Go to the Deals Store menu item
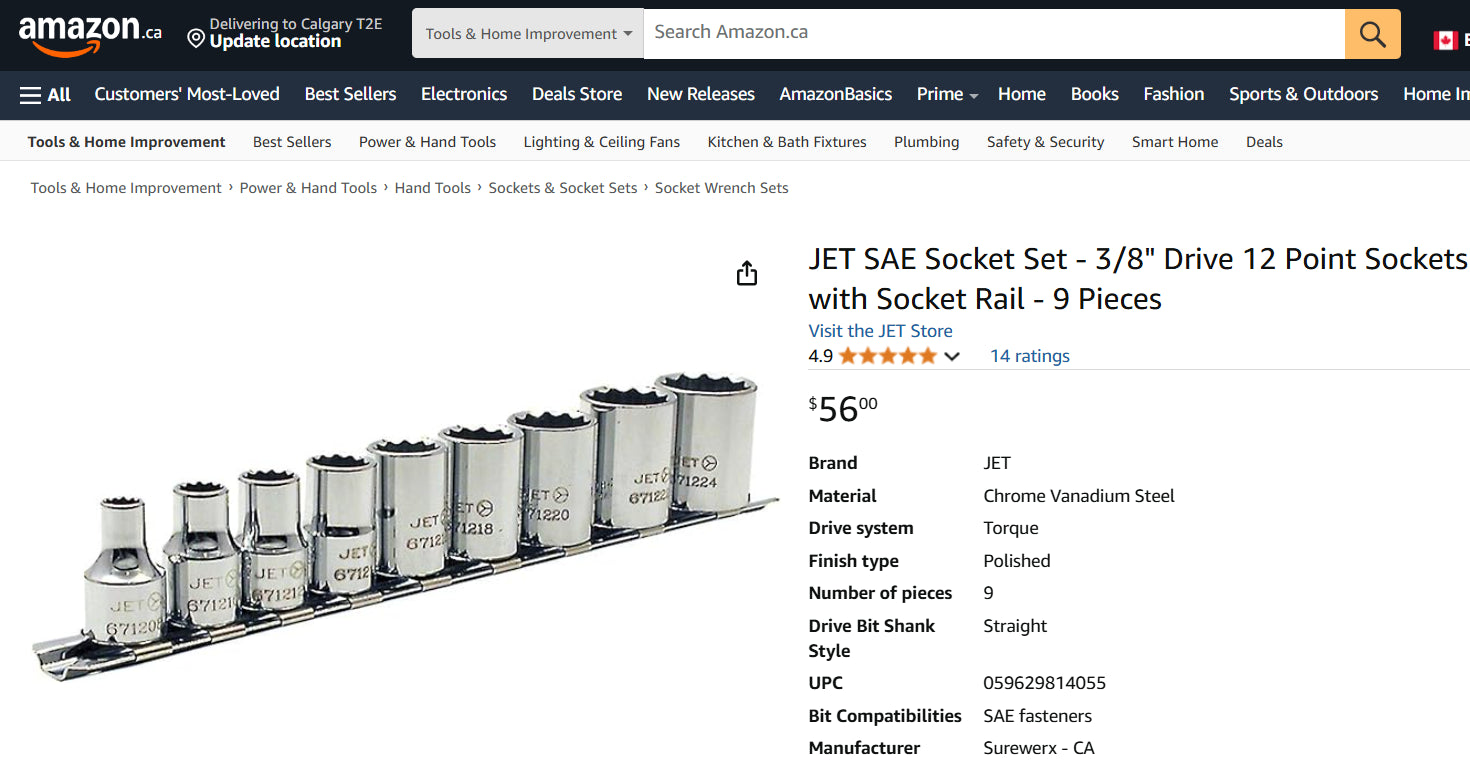 576,94
